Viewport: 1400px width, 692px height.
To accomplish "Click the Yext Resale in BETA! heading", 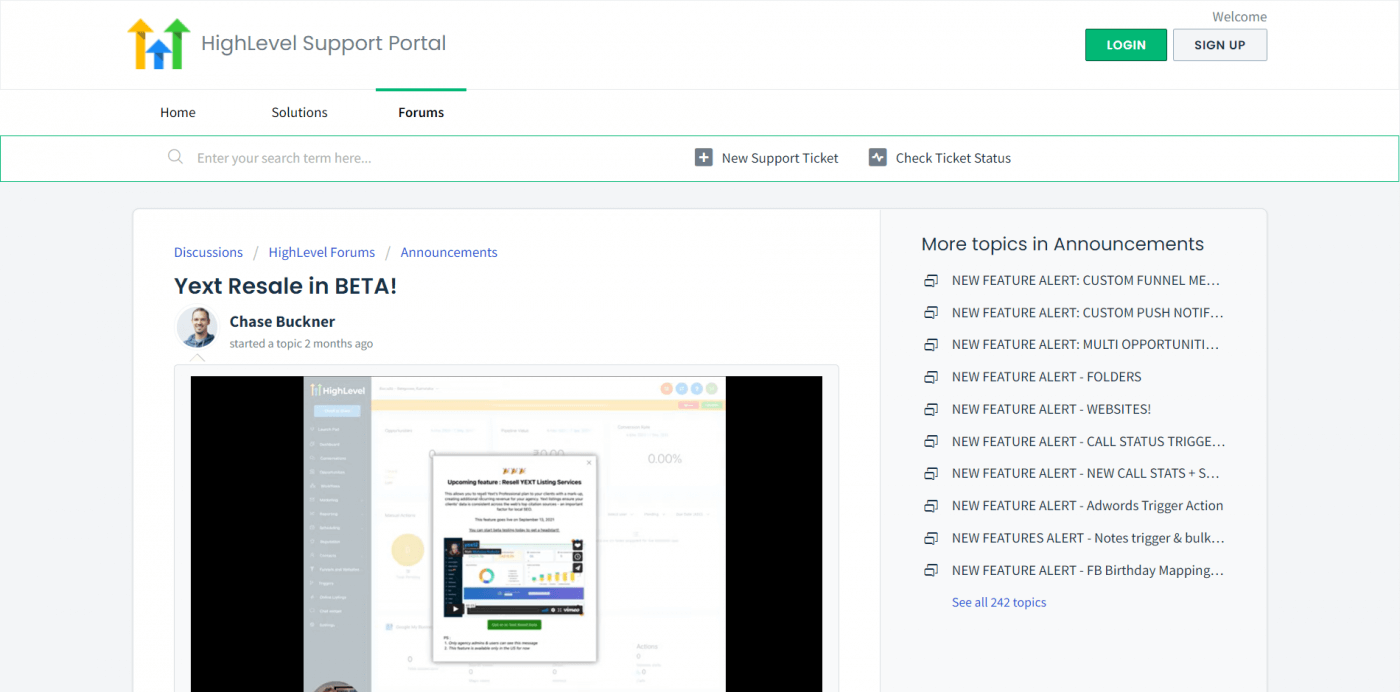I will [285, 286].
